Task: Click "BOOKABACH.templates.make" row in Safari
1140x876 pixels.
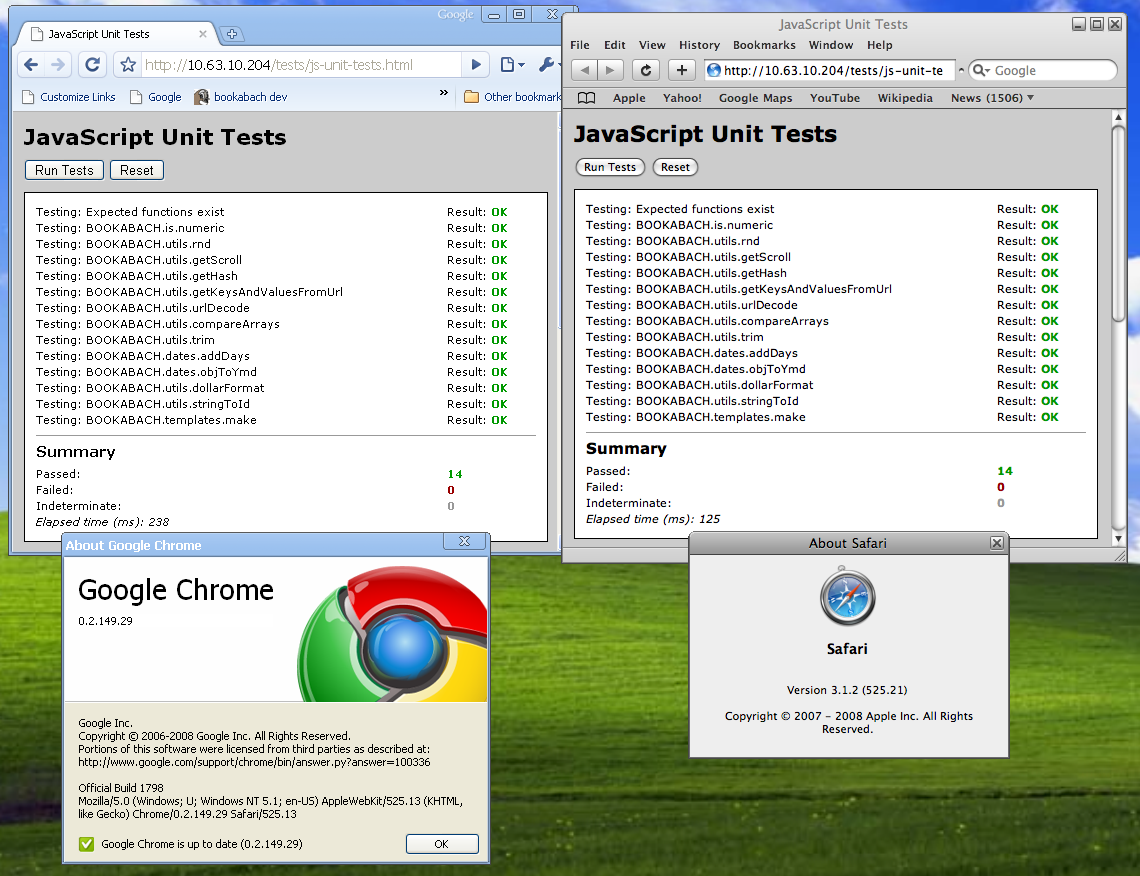Action: 822,417
